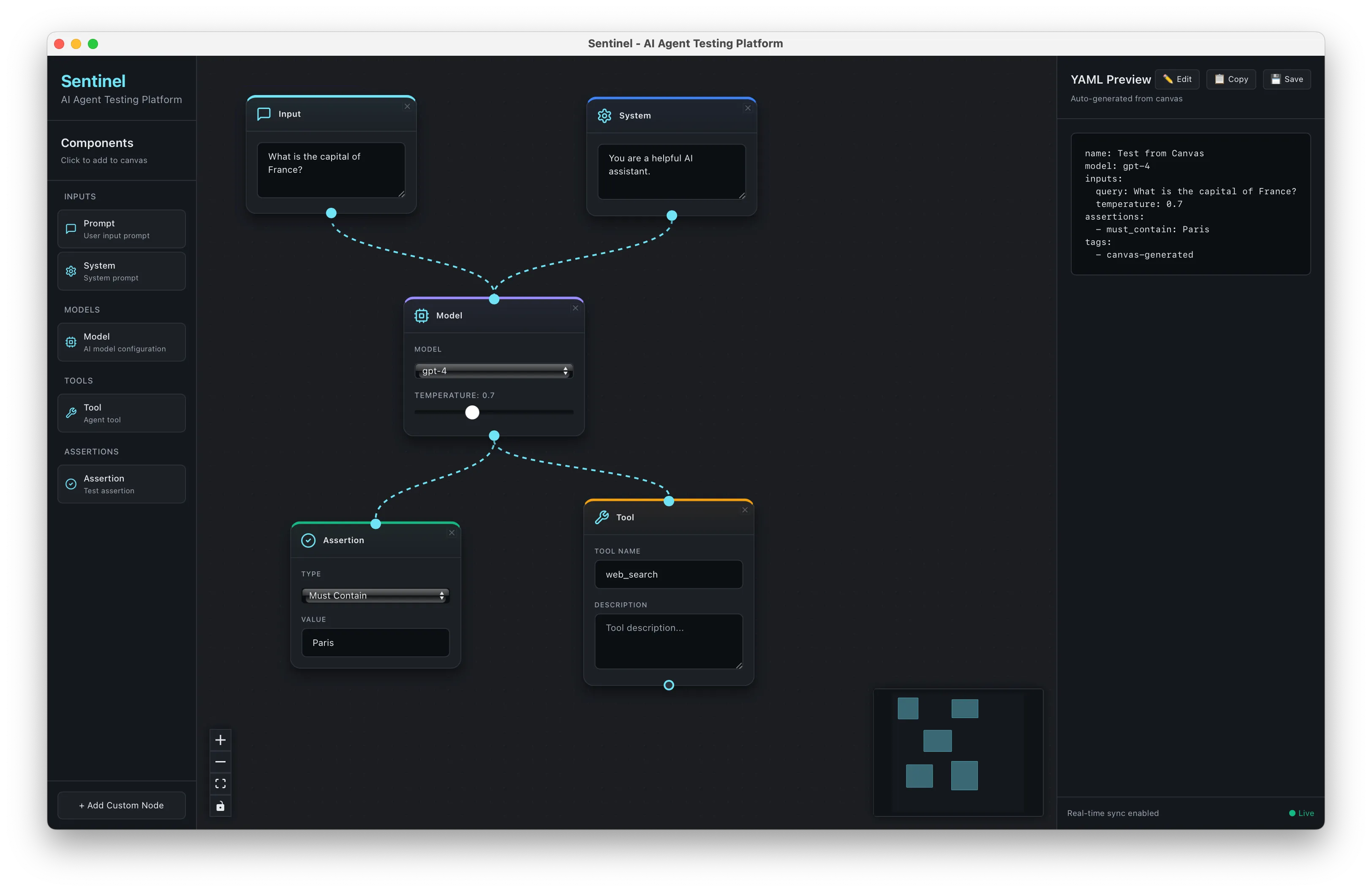This screenshot has width=1372, height=892.
Task: Zoom out of the canvas
Action: (x=220, y=762)
